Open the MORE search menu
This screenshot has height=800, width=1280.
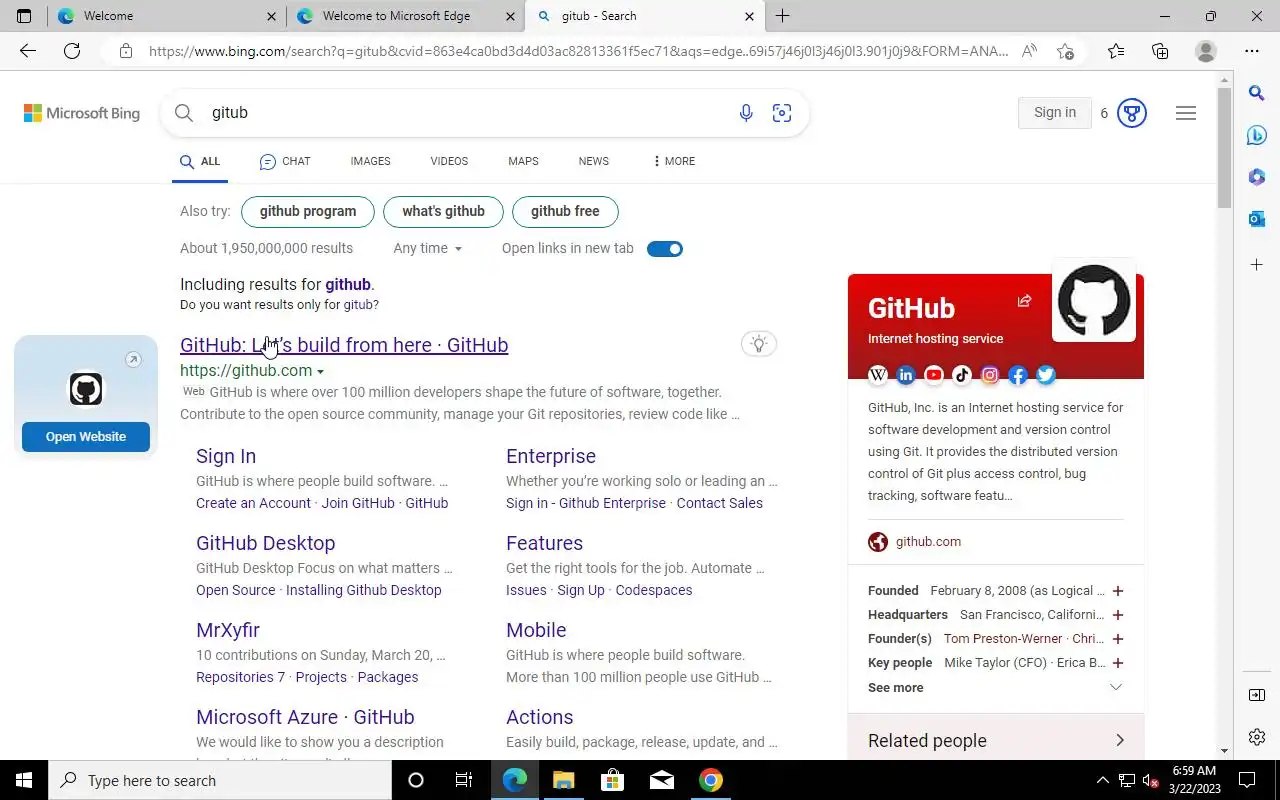click(x=673, y=161)
